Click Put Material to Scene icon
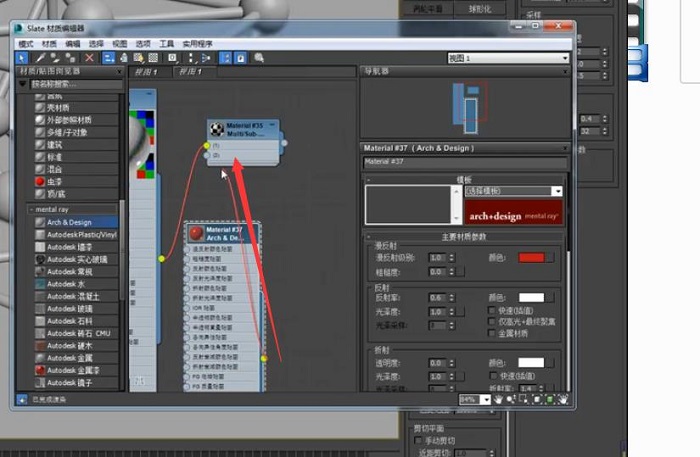This screenshot has height=457, width=700. coord(55,58)
